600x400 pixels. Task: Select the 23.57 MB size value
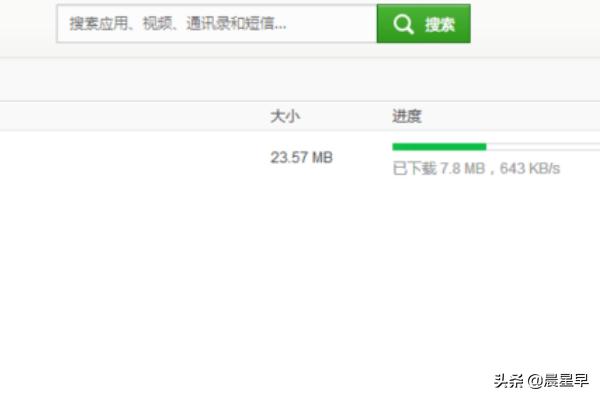pyautogui.click(x=302, y=157)
